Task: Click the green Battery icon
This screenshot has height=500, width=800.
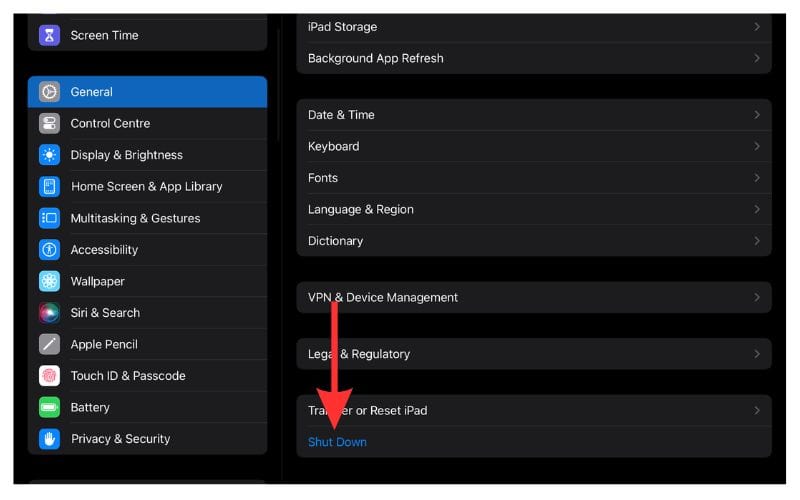Action: [x=49, y=407]
